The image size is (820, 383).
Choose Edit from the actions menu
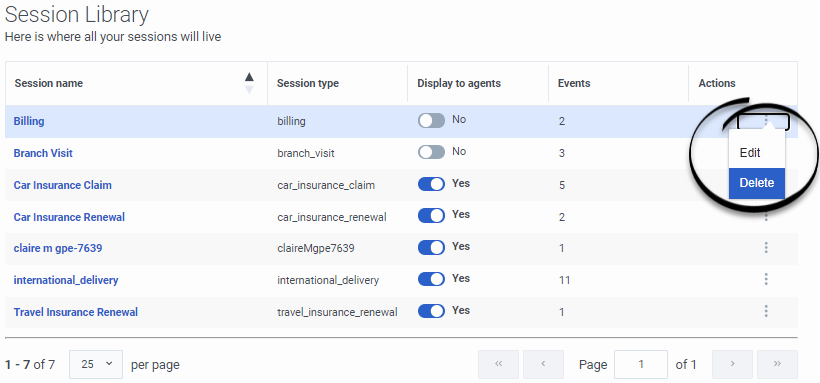(x=750, y=153)
